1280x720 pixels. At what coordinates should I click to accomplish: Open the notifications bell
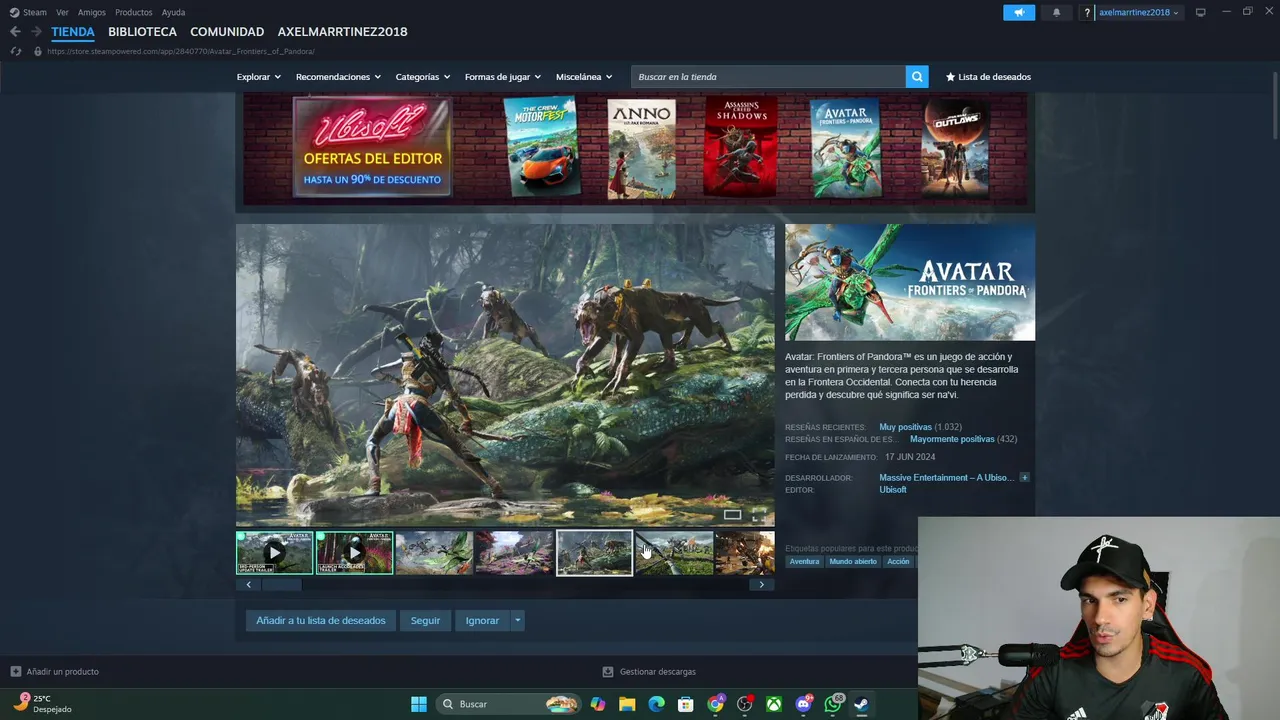pyautogui.click(x=1057, y=12)
